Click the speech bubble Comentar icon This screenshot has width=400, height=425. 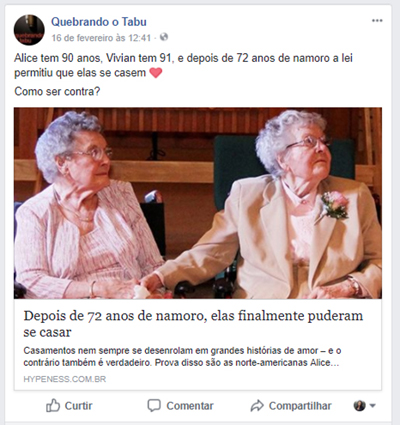154,406
